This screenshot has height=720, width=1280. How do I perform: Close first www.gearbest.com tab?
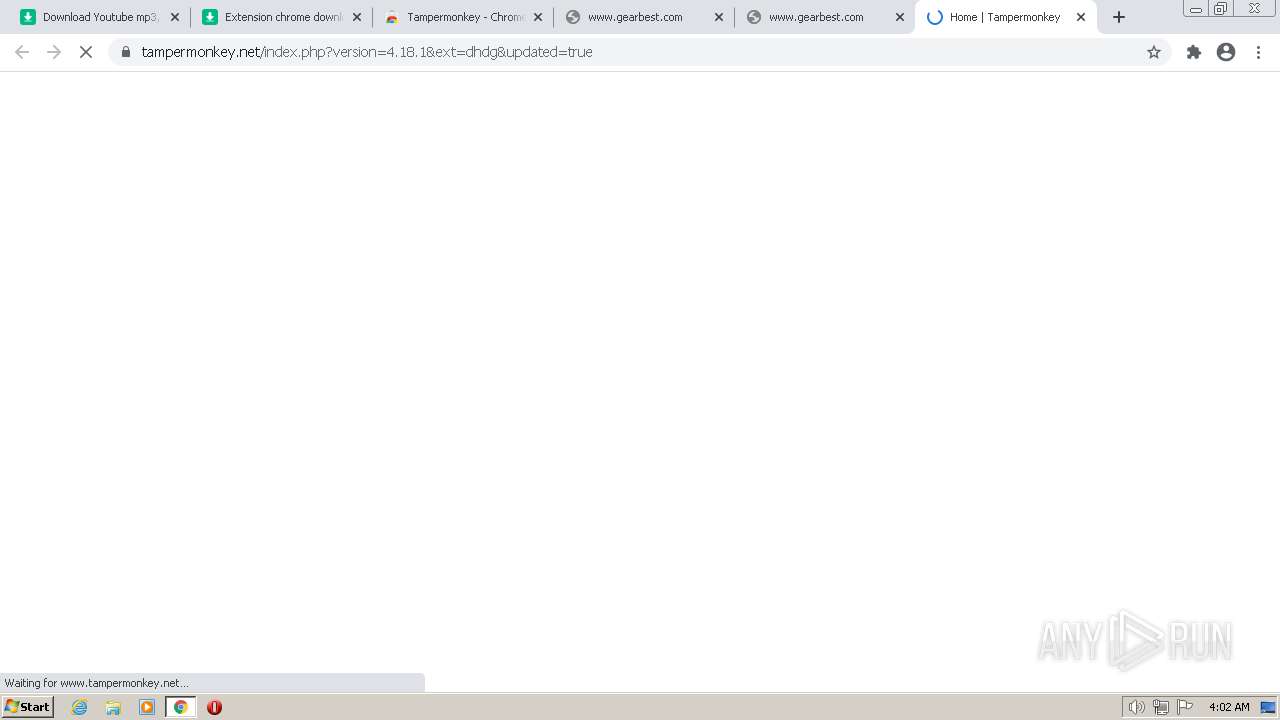(x=719, y=17)
